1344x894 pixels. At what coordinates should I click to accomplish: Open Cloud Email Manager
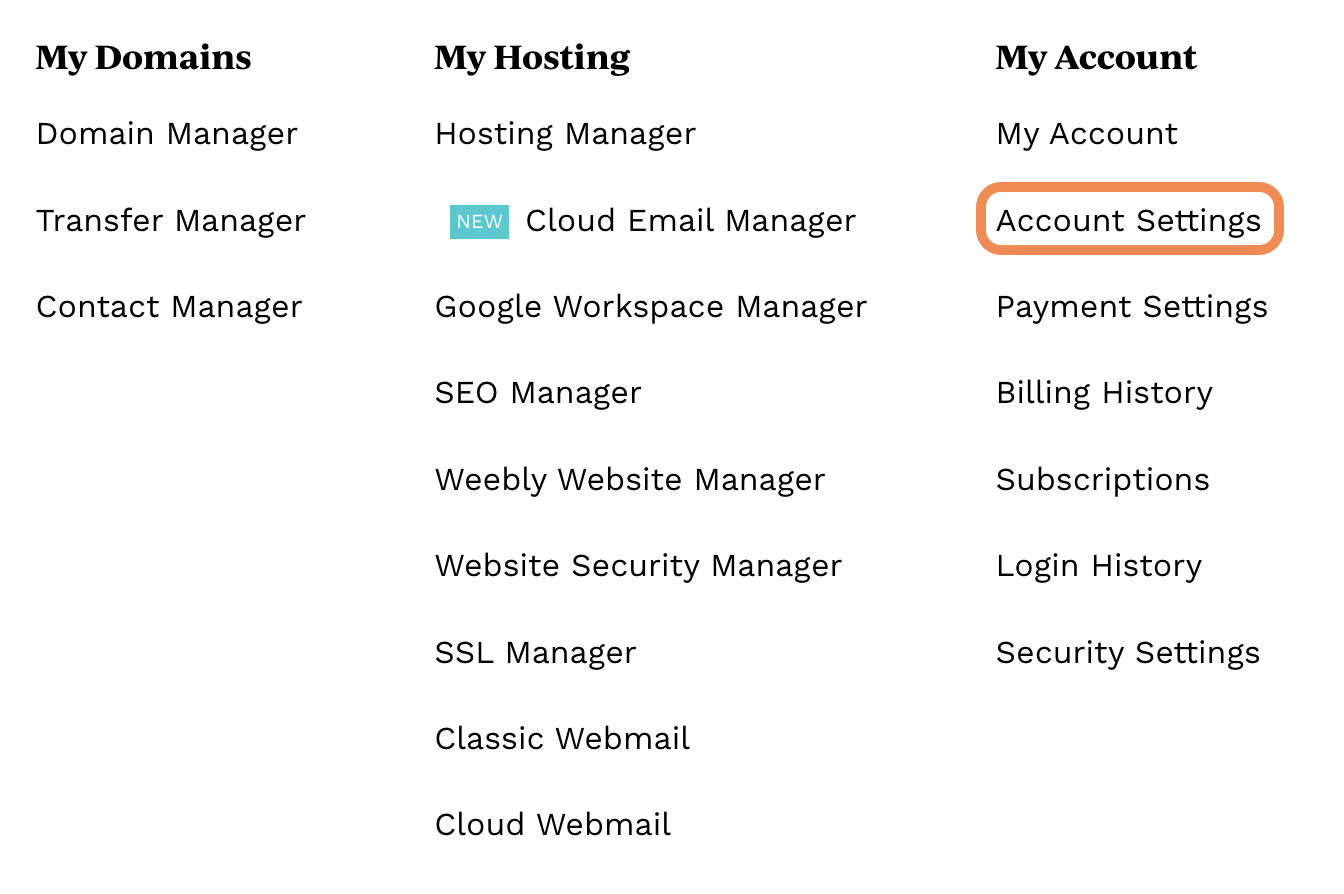(x=690, y=220)
